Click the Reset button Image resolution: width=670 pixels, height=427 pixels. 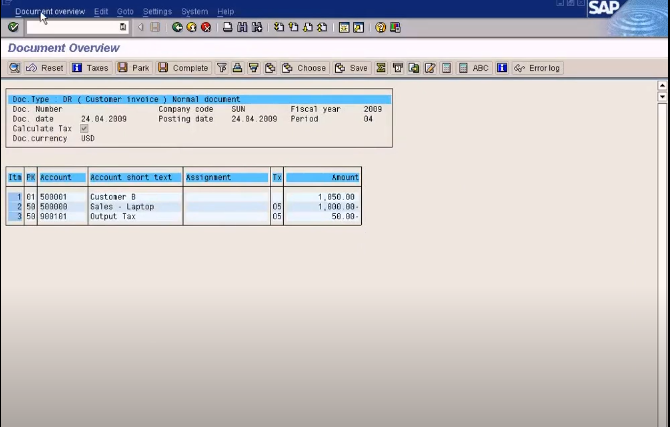[x=44, y=68]
